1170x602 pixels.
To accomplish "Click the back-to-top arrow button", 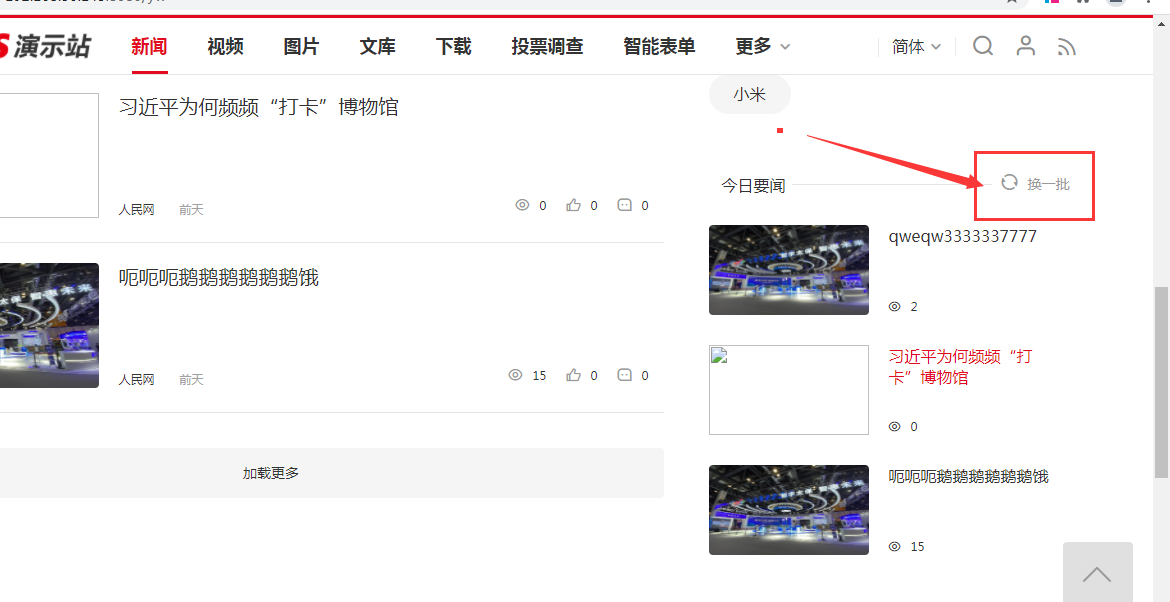I will click(1098, 572).
